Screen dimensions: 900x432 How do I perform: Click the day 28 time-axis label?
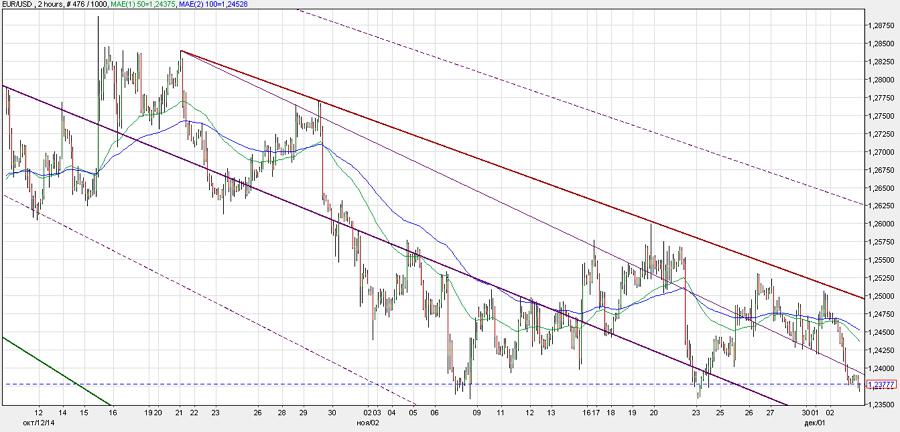(281, 412)
